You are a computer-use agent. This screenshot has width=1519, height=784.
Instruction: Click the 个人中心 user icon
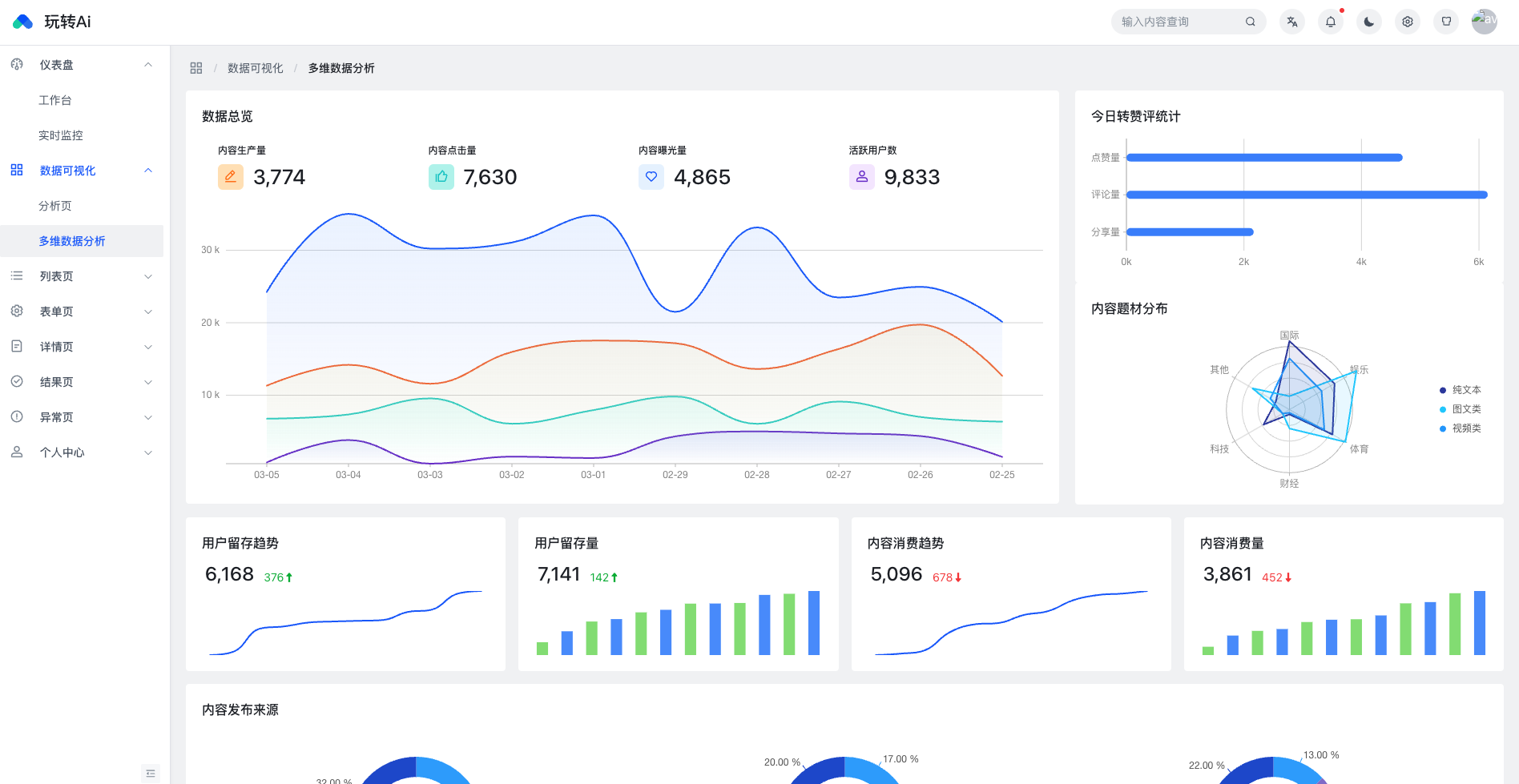click(x=17, y=452)
